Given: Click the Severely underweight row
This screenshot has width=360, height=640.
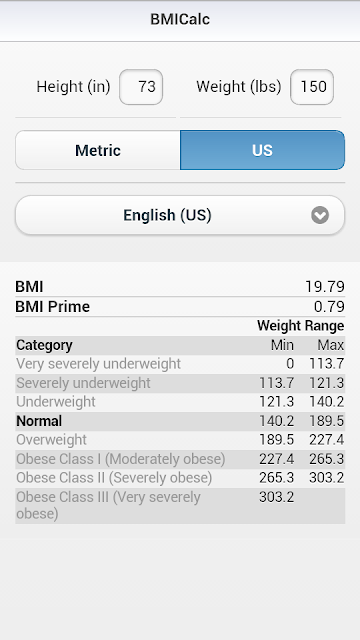Looking at the screenshot, I should [x=180, y=383].
